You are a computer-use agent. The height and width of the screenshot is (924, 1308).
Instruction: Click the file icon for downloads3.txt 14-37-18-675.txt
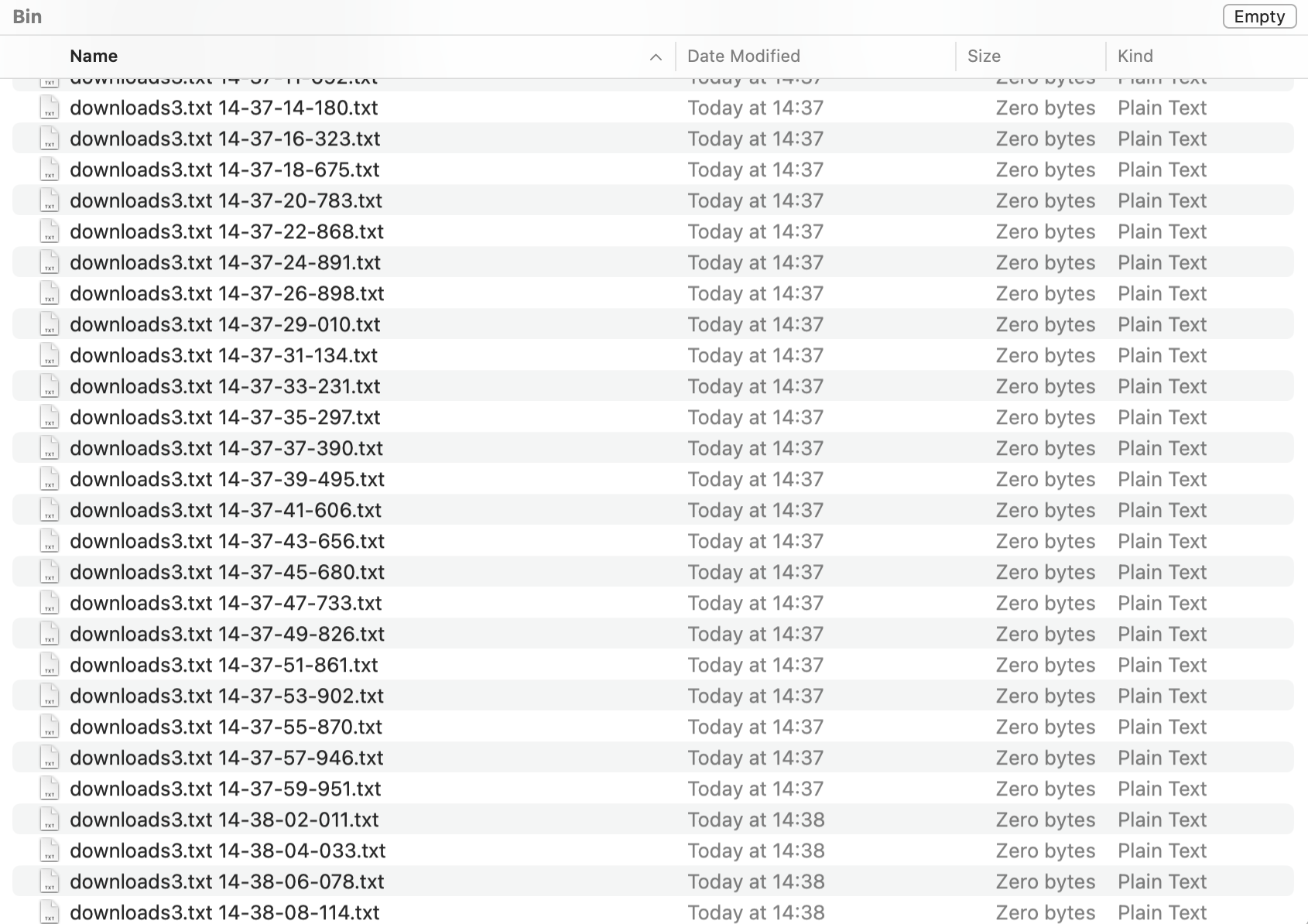50,169
